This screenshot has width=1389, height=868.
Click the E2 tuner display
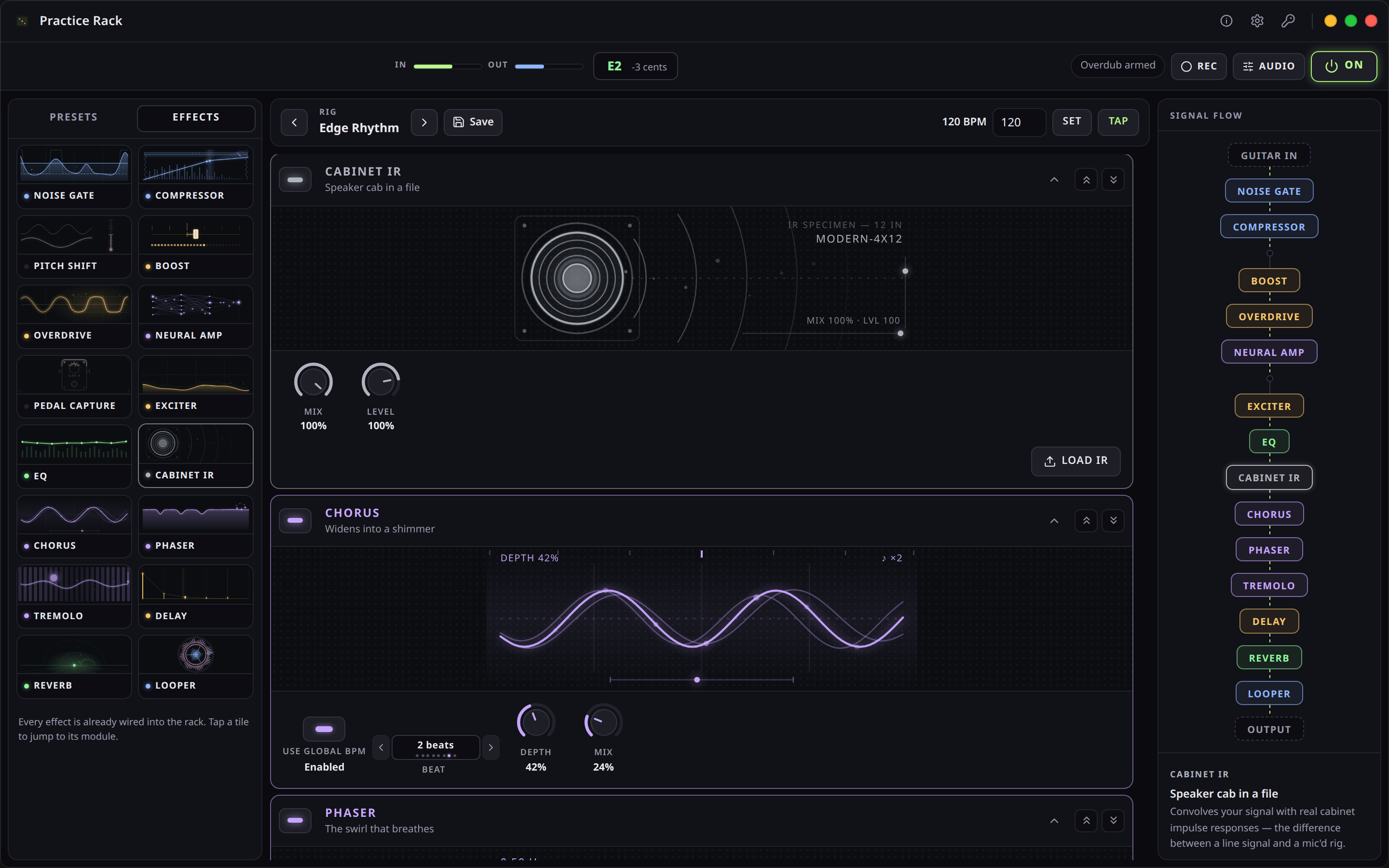click(635, 66)
